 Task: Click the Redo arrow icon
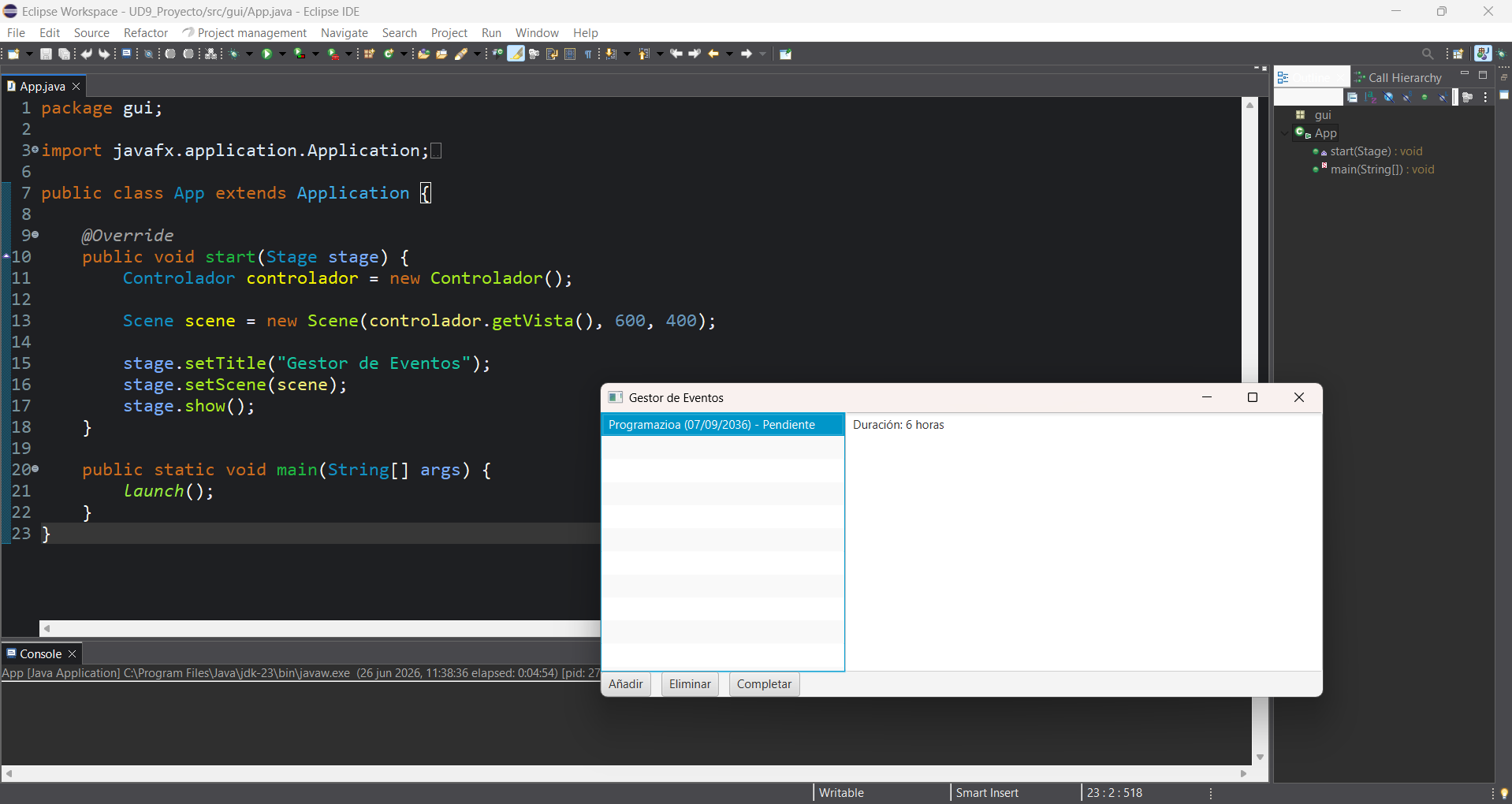click(x=104, y=54)
